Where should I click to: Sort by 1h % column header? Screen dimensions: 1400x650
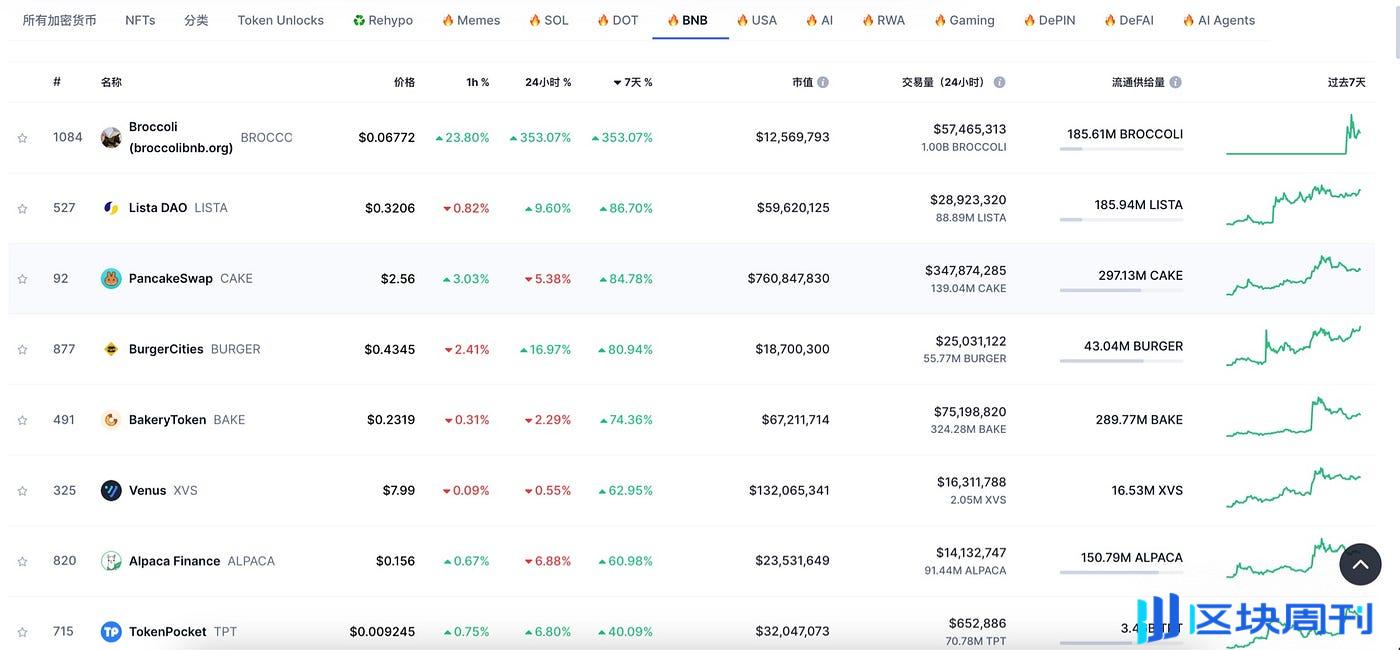(x=478, y=82)
